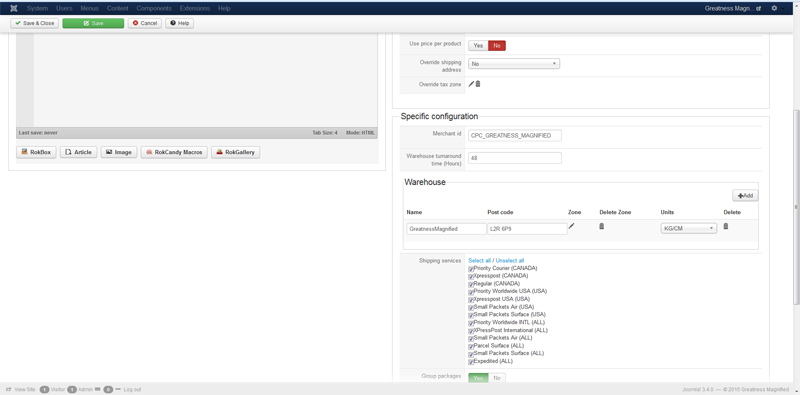Toggle Small Packets Air (USA) checkbox
Image resolution: width=800 pixels, height=395 pixels.
tap(471, 308)
